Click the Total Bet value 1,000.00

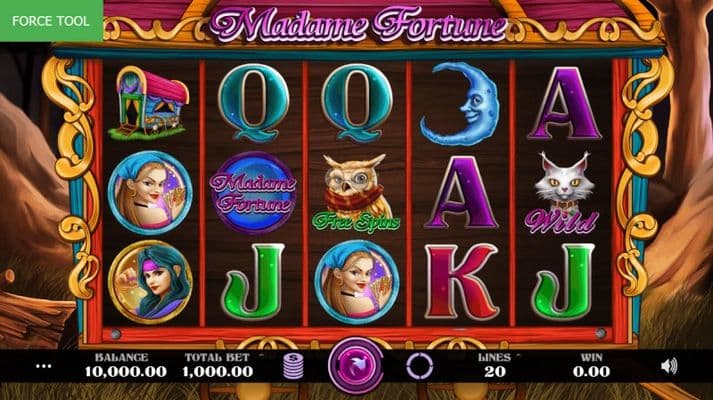(217, 372)
